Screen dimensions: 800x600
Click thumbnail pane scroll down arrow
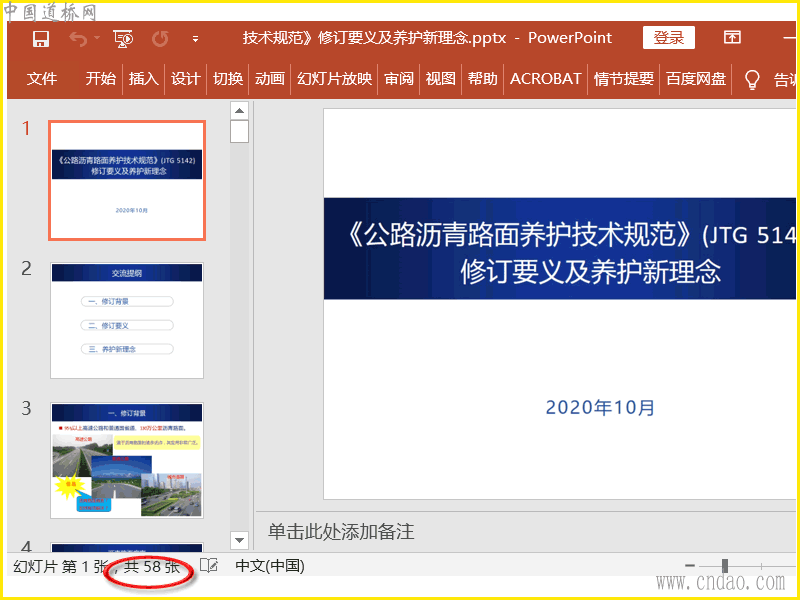(239, 539)
